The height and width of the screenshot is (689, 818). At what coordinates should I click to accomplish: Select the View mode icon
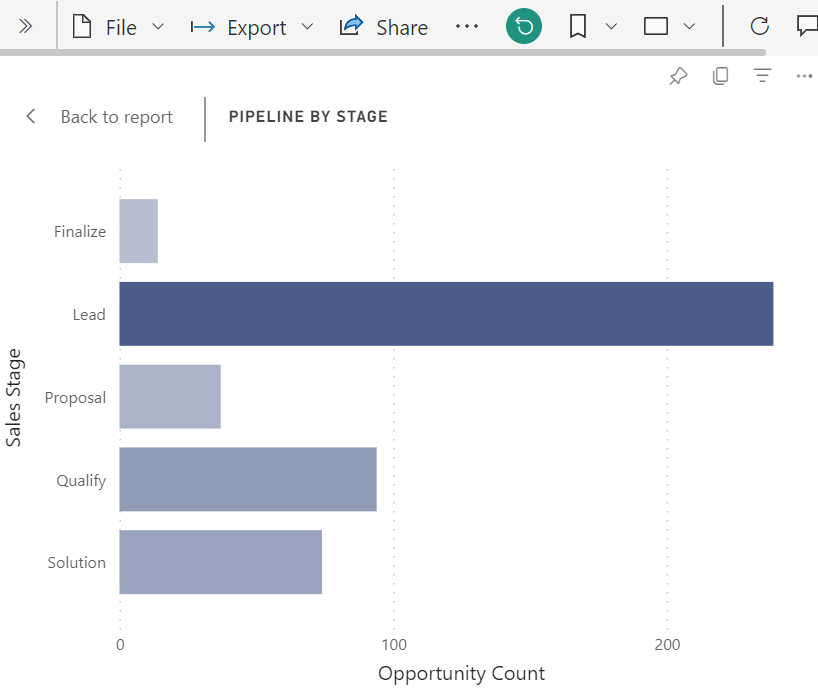click(656, 27)
